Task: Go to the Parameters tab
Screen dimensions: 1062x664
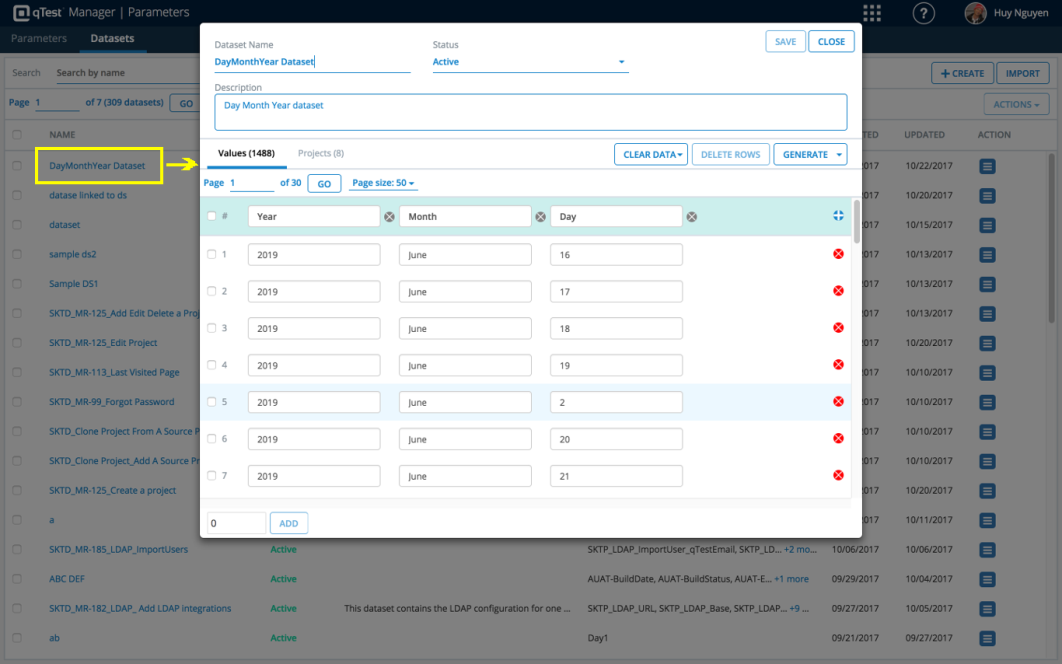Action: point(38,39)
